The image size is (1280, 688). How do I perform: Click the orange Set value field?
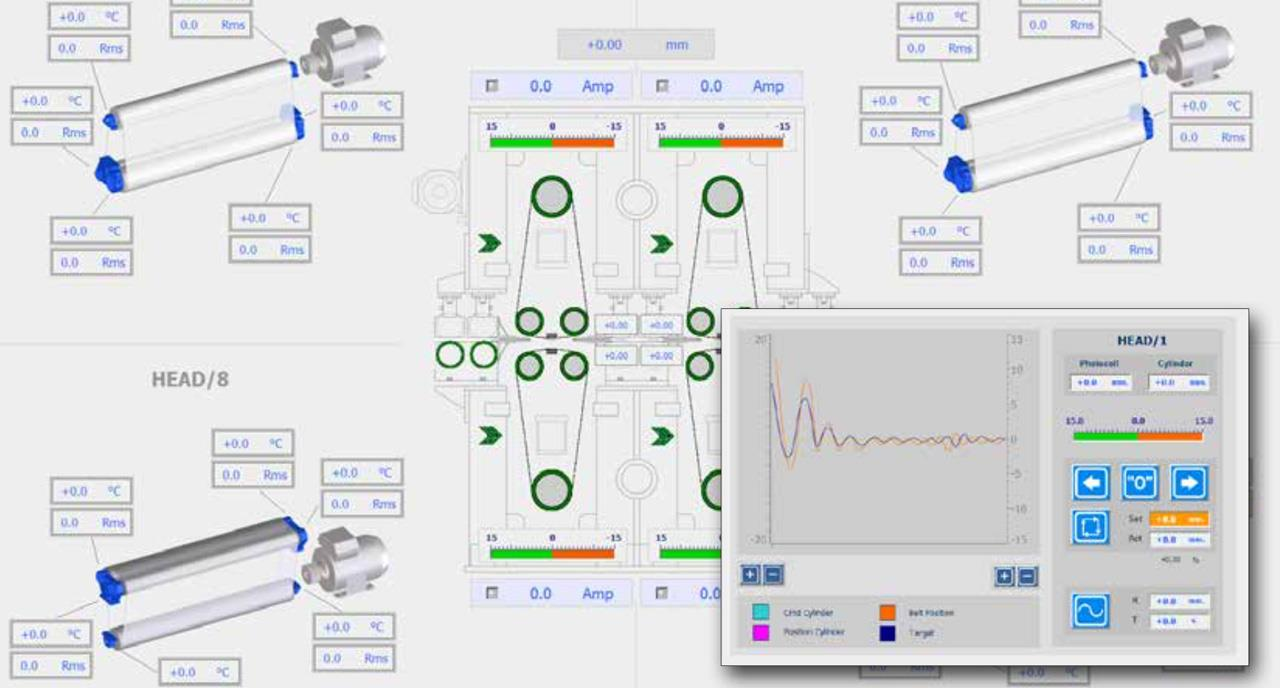pyautogui.click(x=1179, y=519)
